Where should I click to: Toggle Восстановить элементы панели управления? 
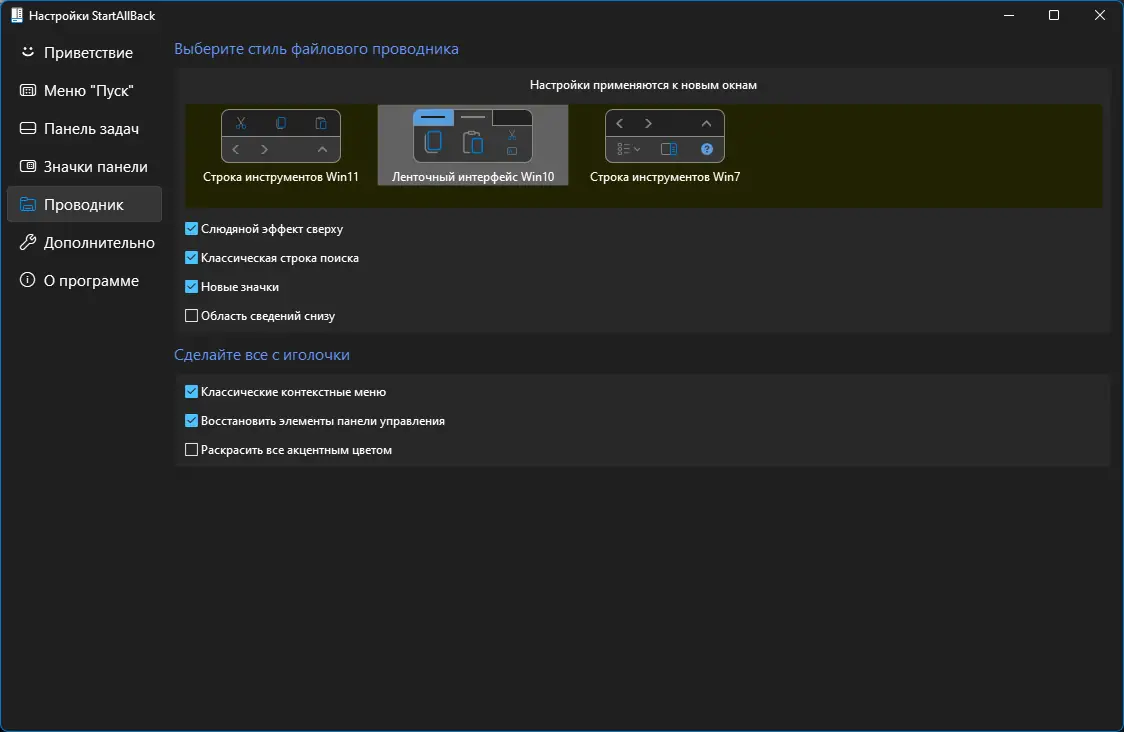pyautogui.click(x=191, y=421)
